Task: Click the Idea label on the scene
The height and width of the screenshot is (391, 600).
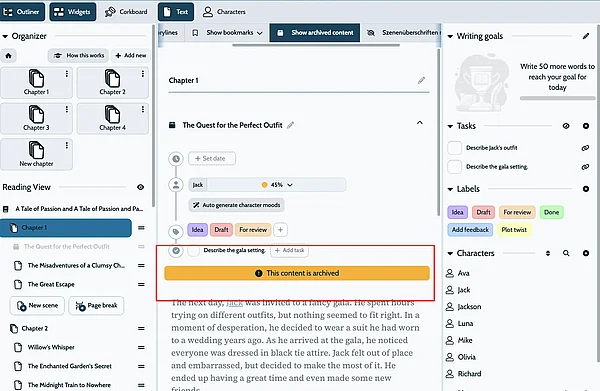Action: (x=197, y=230)
